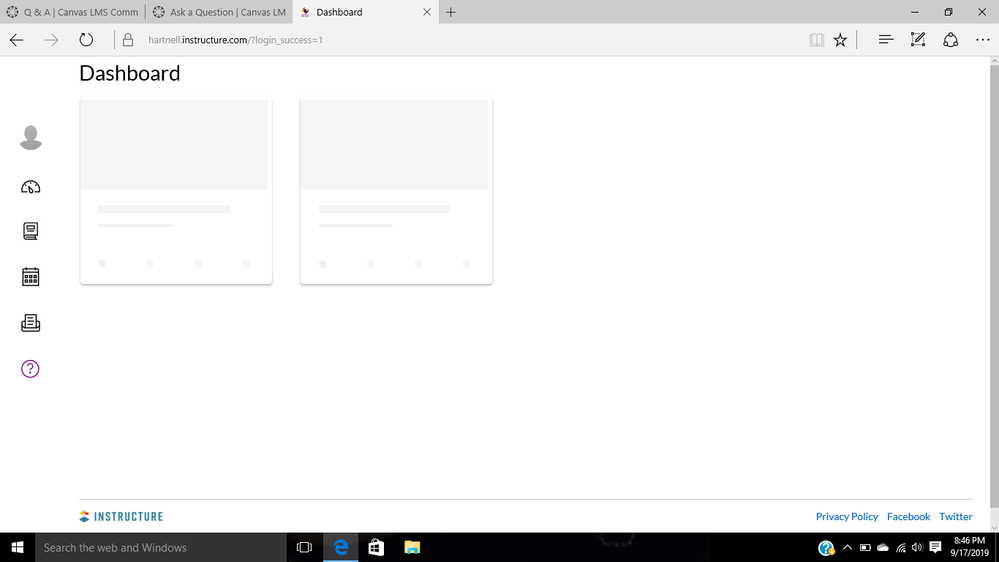Open File Explorer from the taskbar
The height and width of the screenshot is (562, 999).
pyautogui.click(x=411, y=548)
